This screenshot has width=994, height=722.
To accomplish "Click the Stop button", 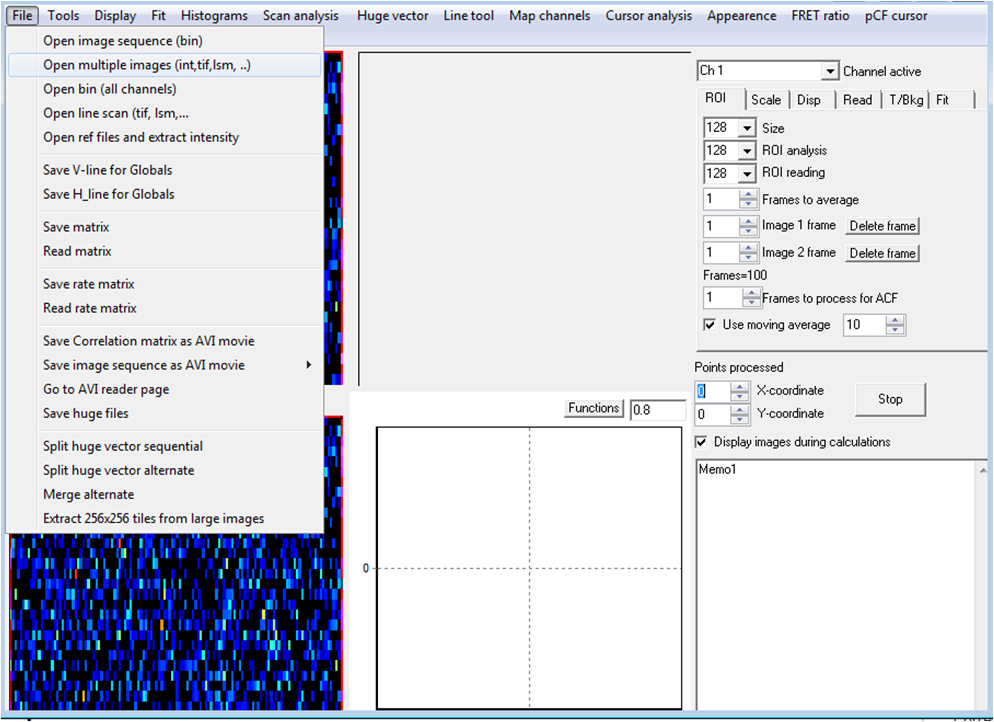I will 889,399.
